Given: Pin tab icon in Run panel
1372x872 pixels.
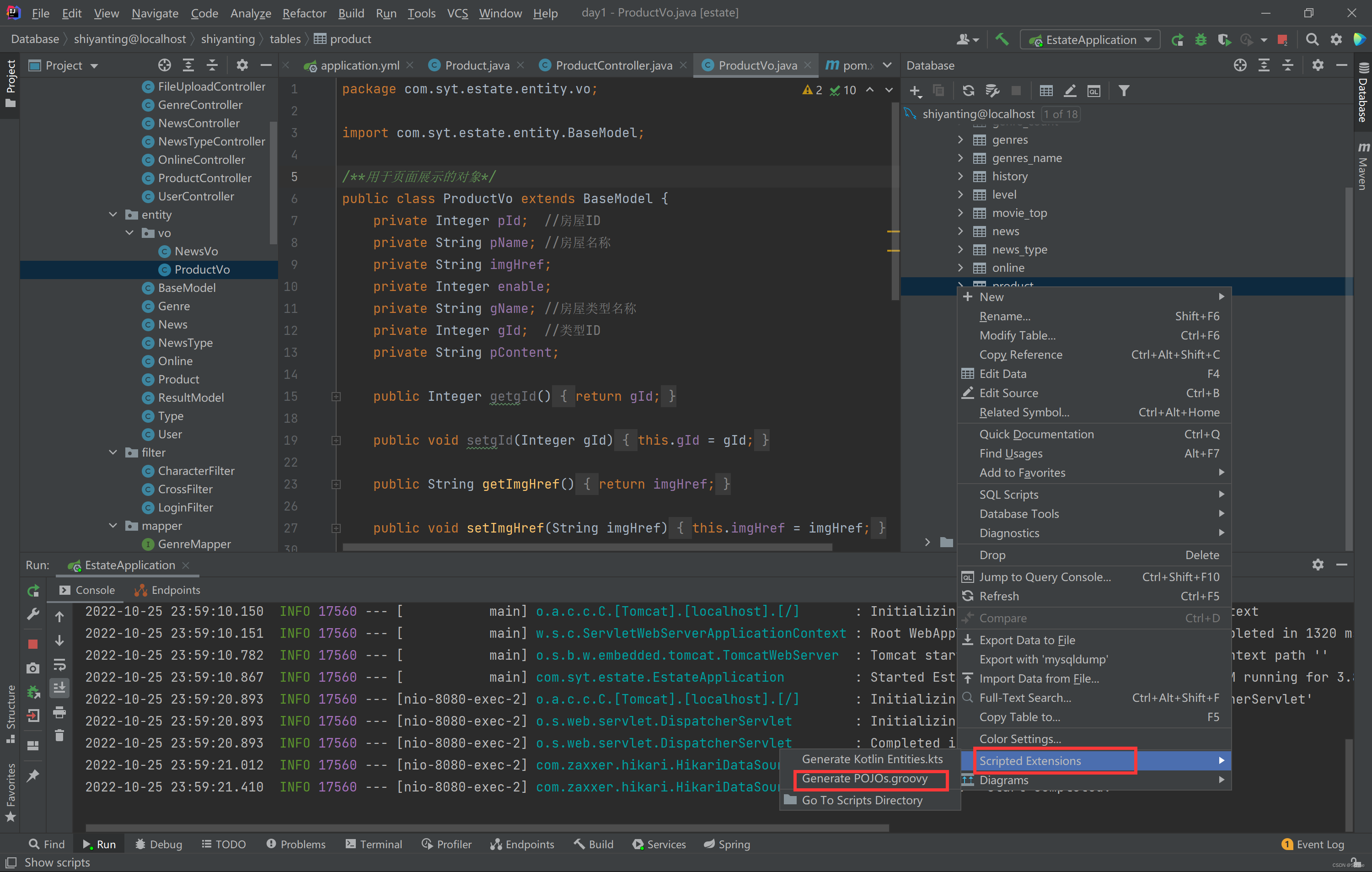Looking at the screenshot, I should click(33, 775).
